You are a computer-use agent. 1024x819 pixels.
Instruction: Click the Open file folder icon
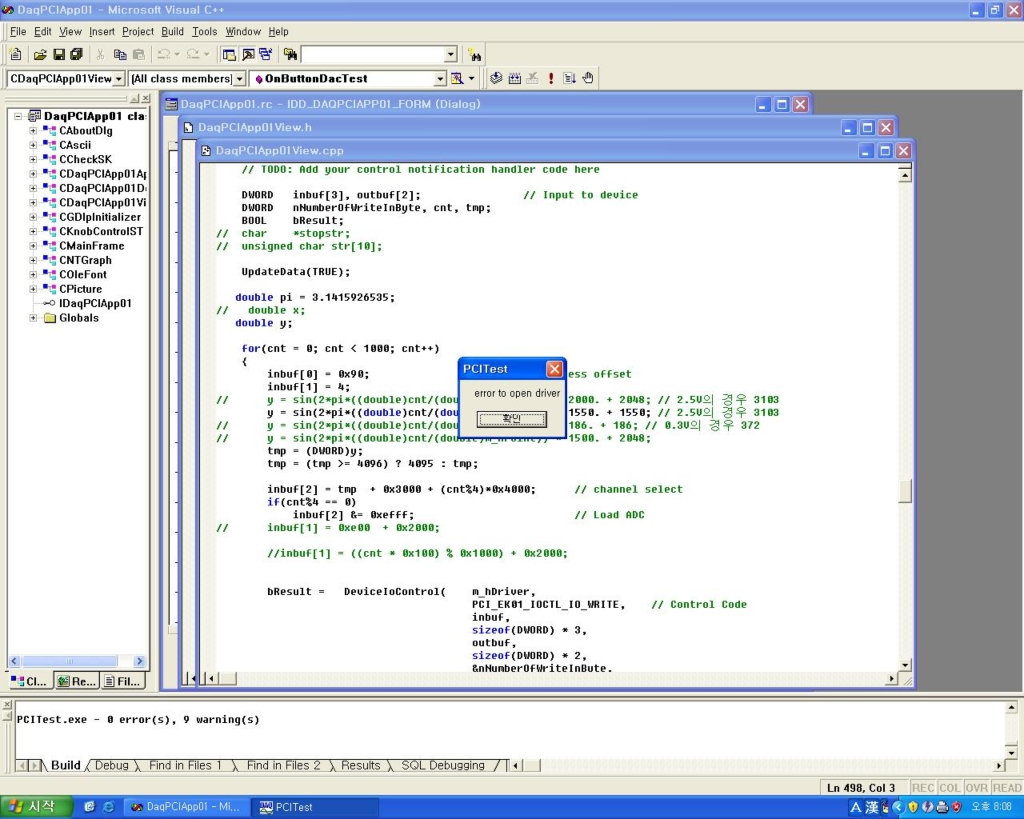pos(40,55)
